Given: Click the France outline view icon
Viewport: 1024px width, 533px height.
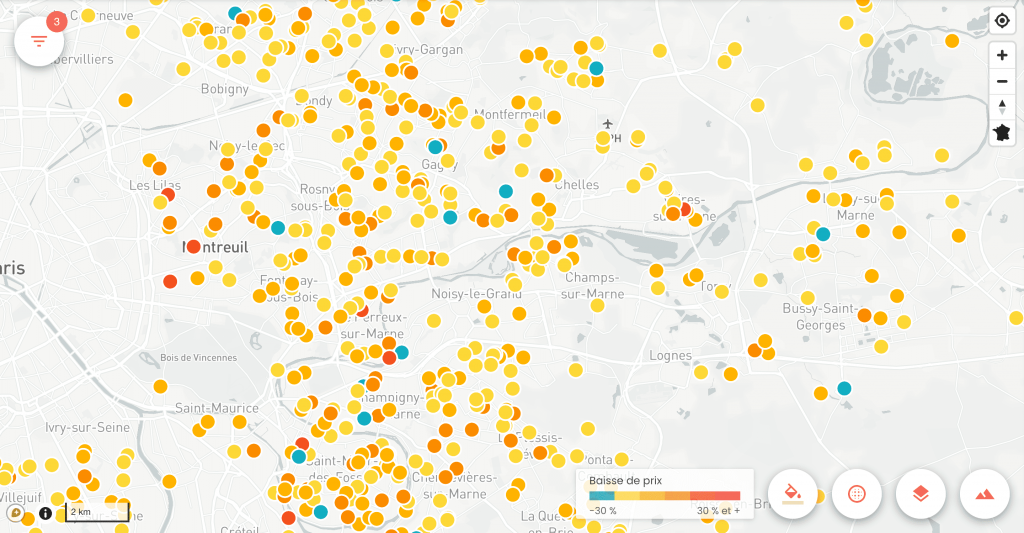Looking at the screenshot, I should click(1002, 132).
